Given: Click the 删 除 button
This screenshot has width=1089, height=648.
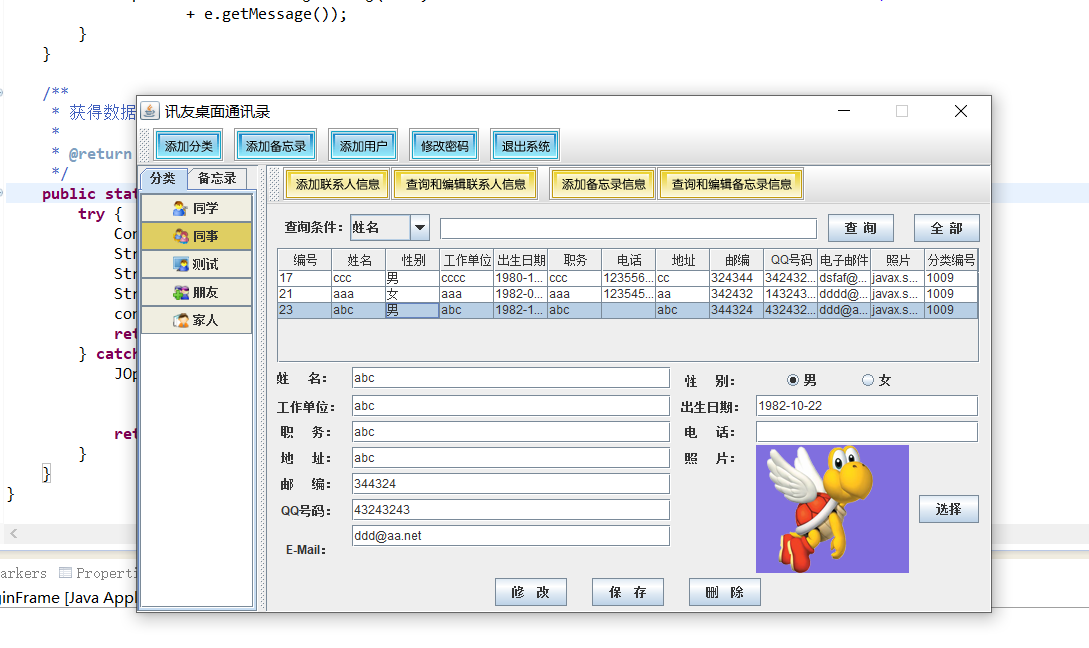Looking at the screenshot, I should (x=724, y=592).
